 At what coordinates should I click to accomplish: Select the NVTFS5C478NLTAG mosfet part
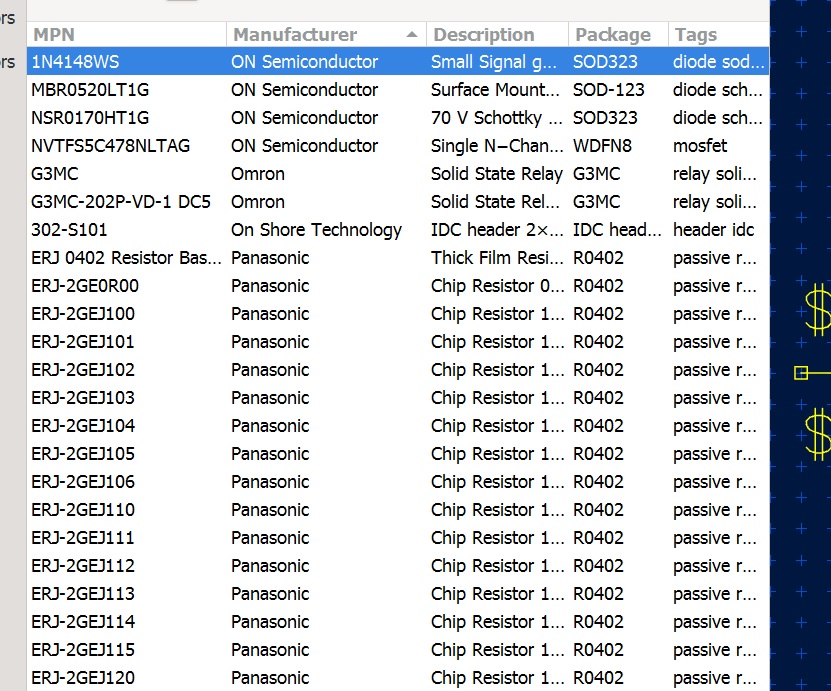(x=398, y=146)
